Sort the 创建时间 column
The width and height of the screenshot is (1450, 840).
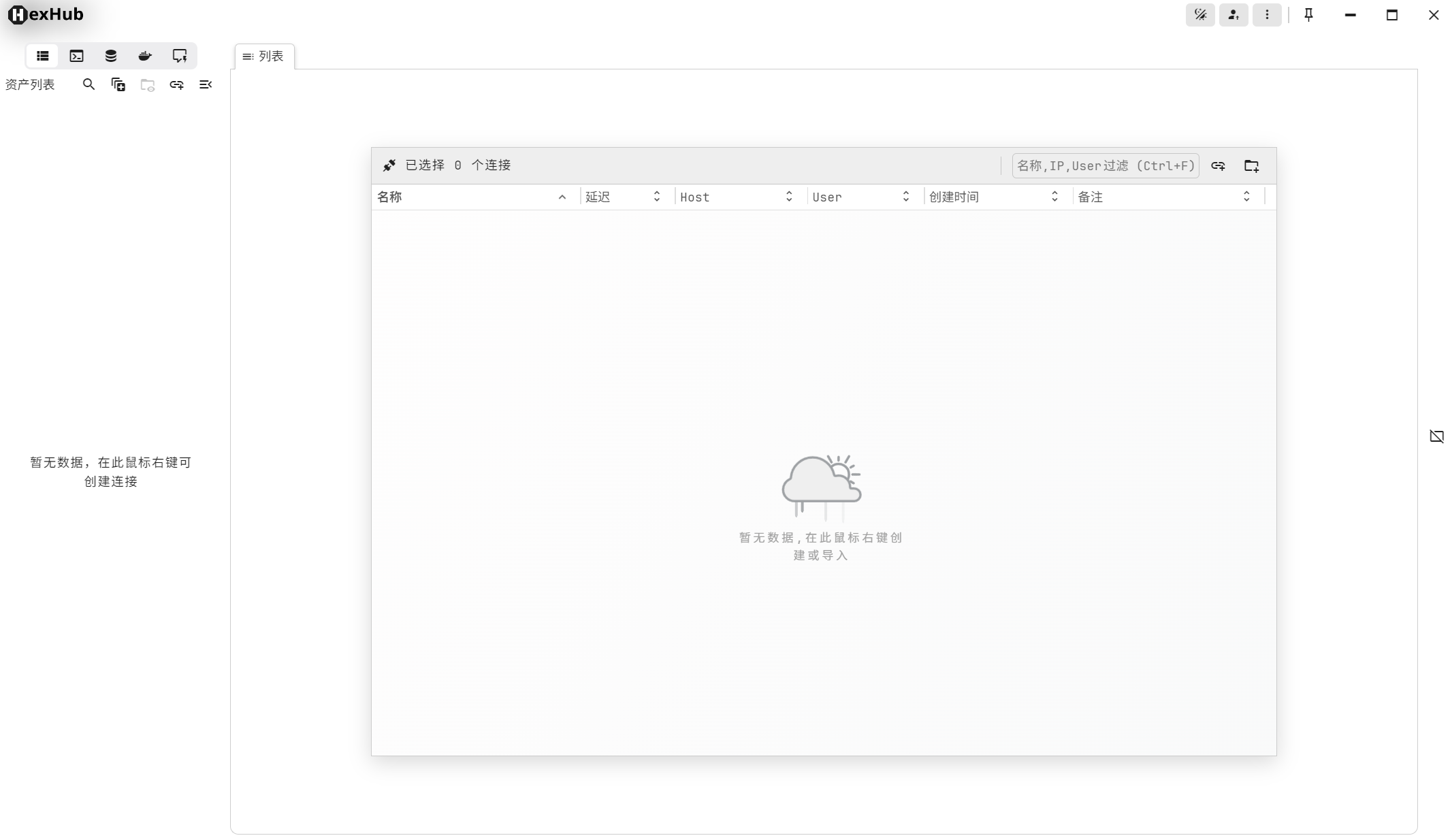pyautogui.click(x=1054, y=197)
